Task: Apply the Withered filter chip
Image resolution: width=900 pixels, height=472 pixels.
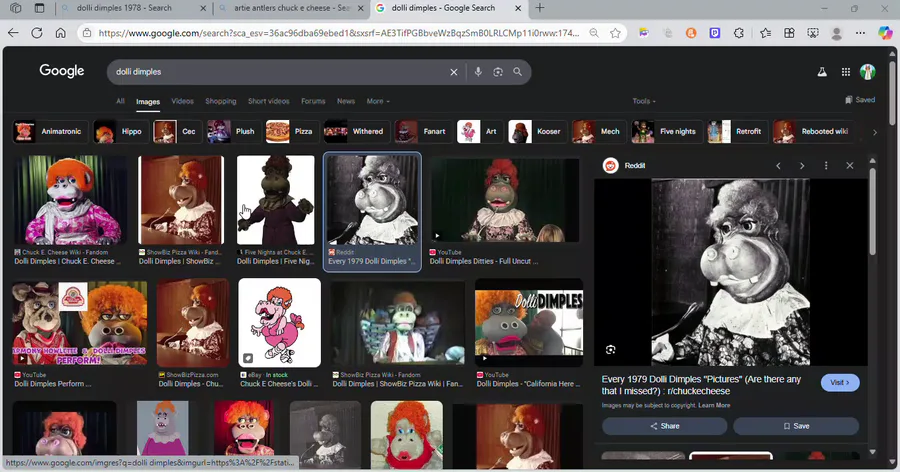Action: [356, 131]
